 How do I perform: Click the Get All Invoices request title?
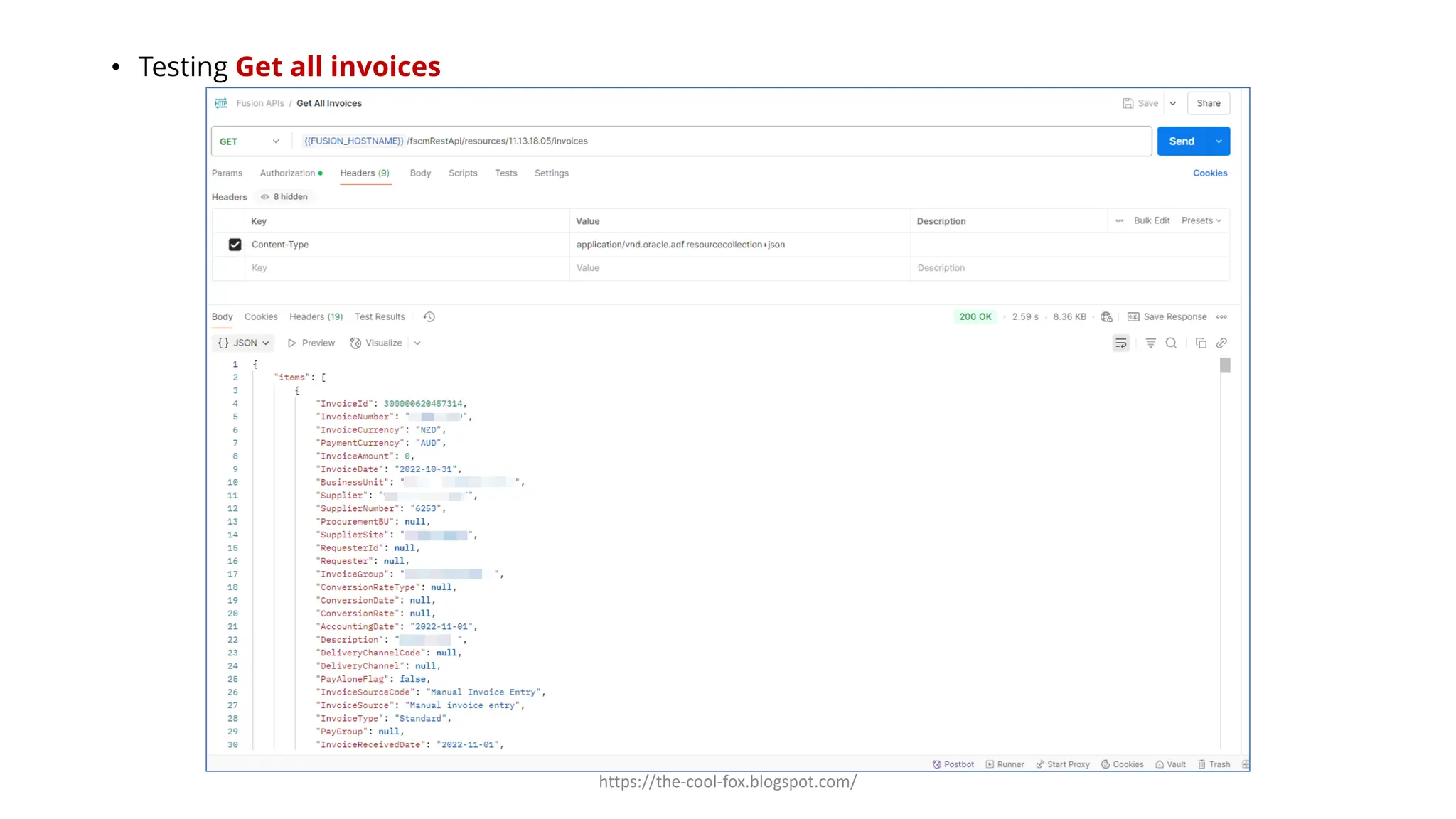[329, 103]
